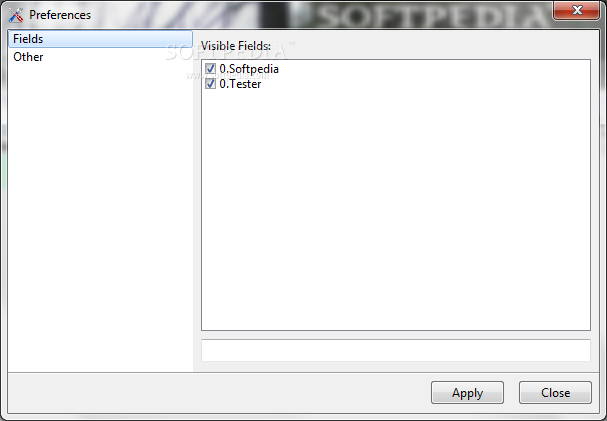Uncheck the 0.Softpedia checkbox

pos(210,69)
